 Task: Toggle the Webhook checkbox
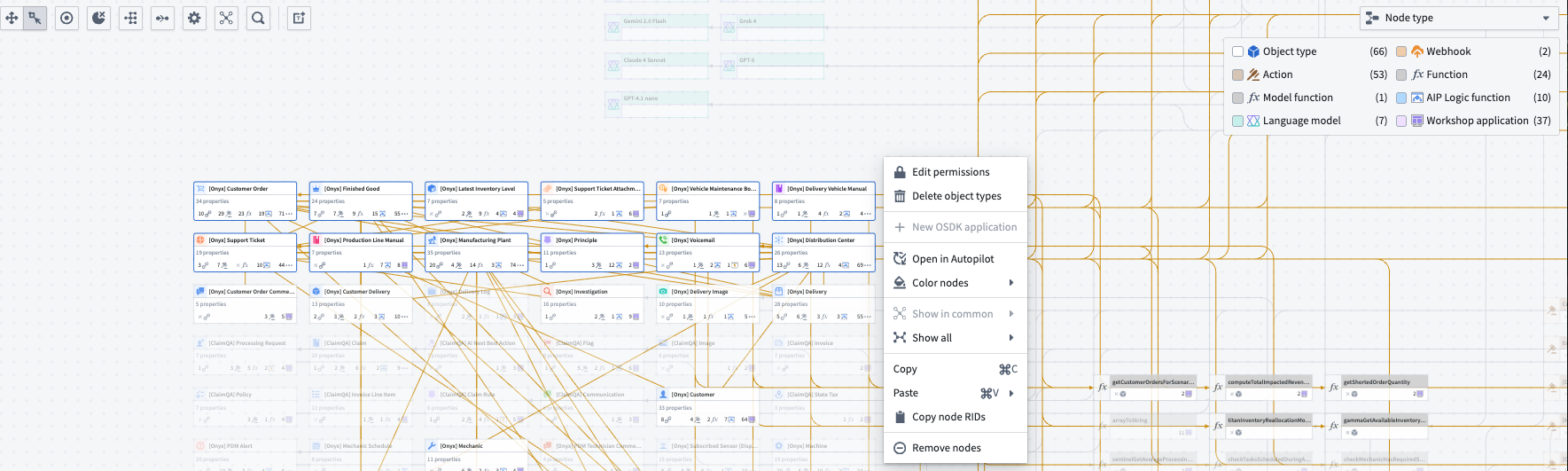1401,51
